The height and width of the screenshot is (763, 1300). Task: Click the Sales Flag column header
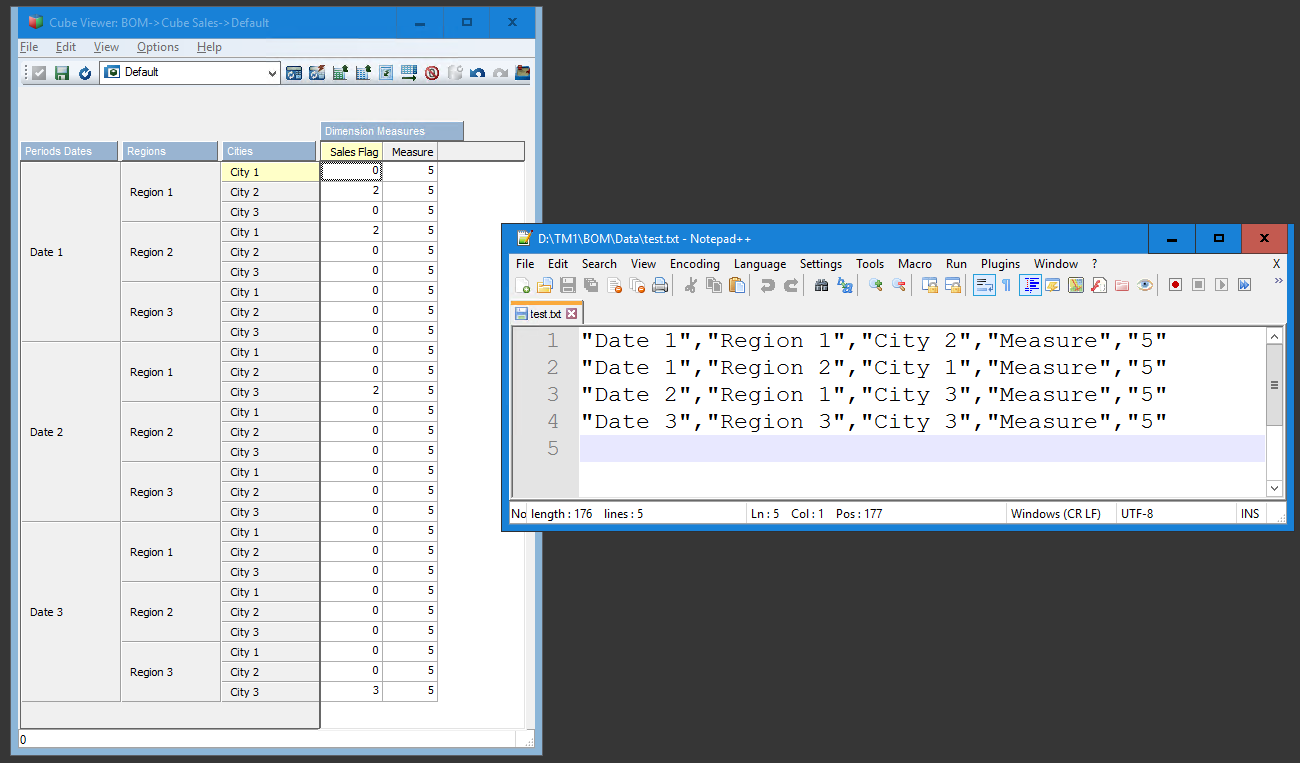[352, 152]
